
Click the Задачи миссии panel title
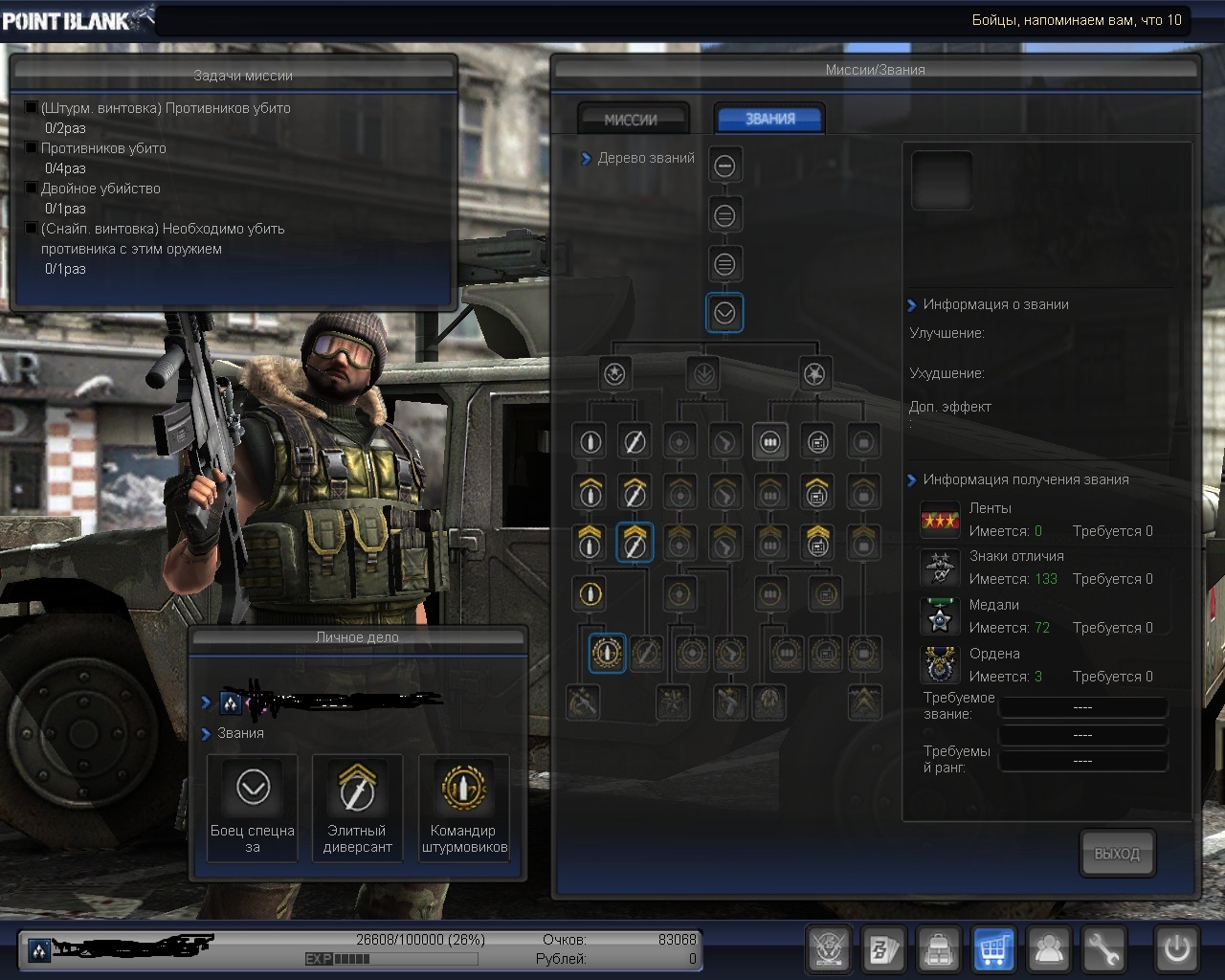(243, 76)
